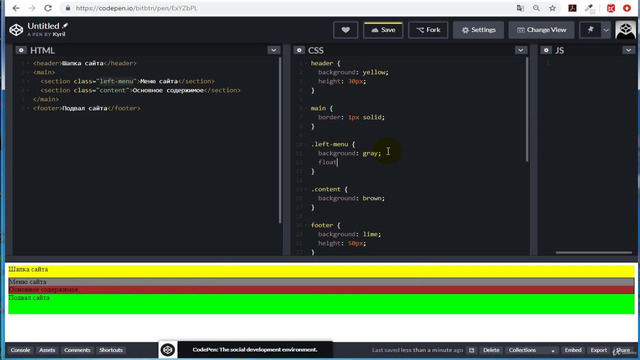Bookmark this page with the star icon
The height and width of the screenshot is (360, 640).
[552, 8]
